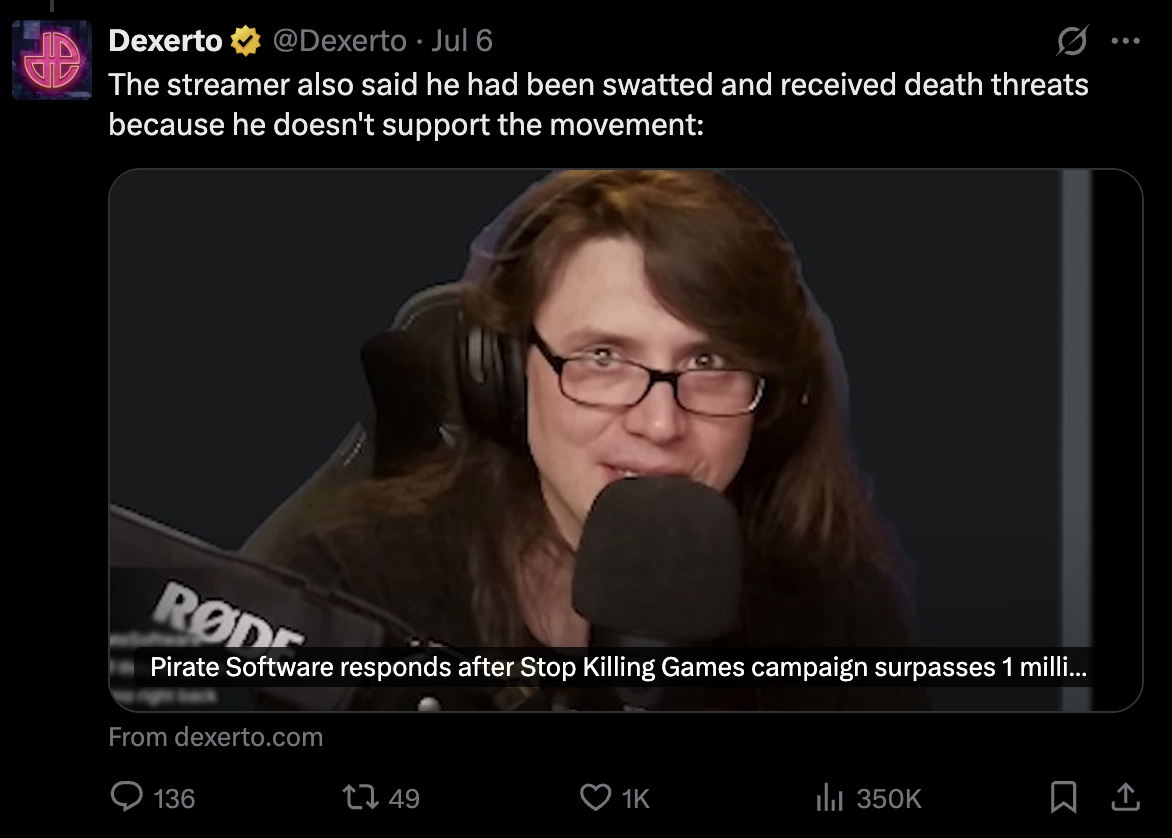Screen dimensions: 1172x838
Task: Open the Jul 6 timestamp permalink
Action: (x=462, y=40)
